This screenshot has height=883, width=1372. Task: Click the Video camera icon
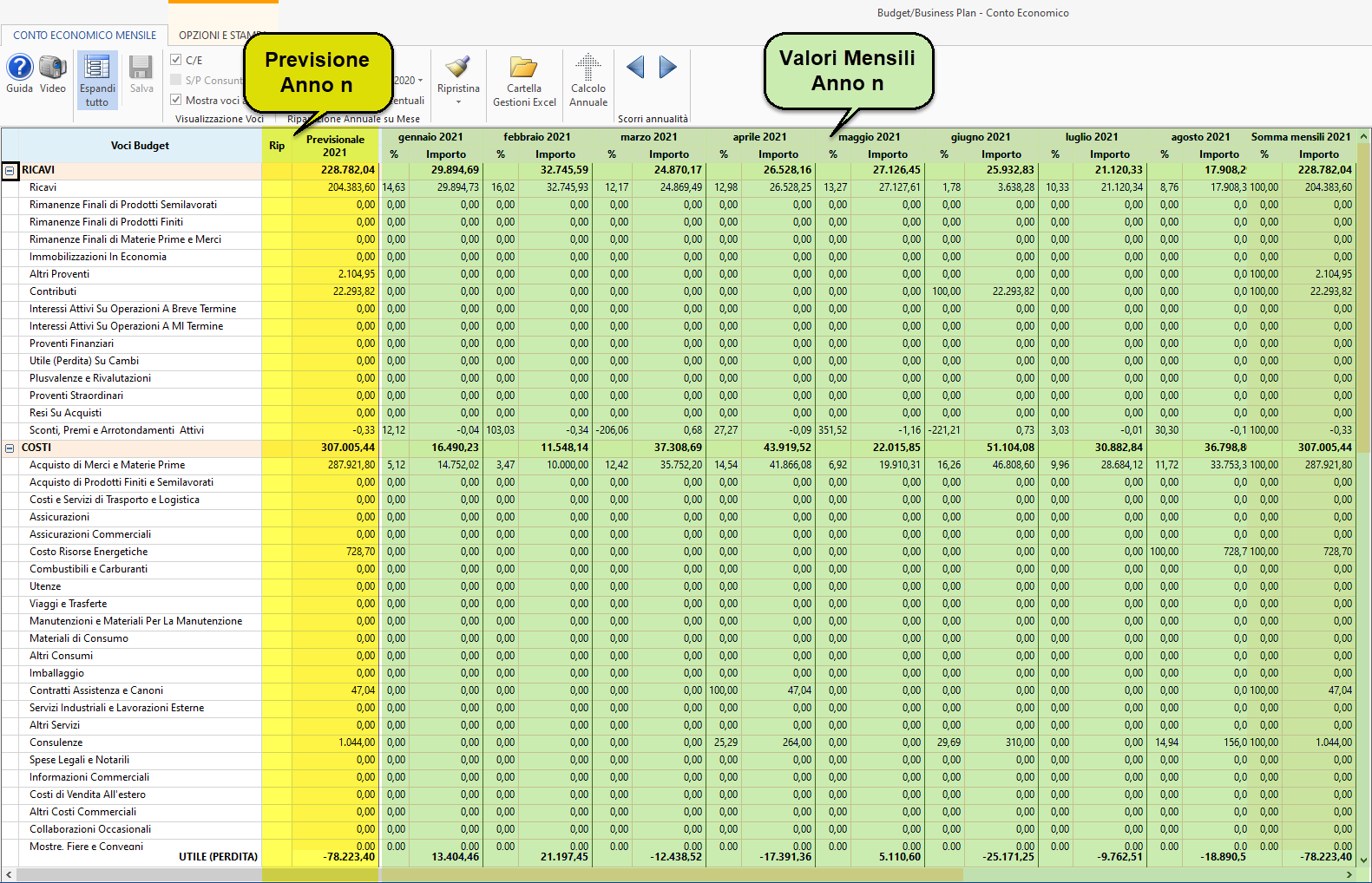point(53,68)
